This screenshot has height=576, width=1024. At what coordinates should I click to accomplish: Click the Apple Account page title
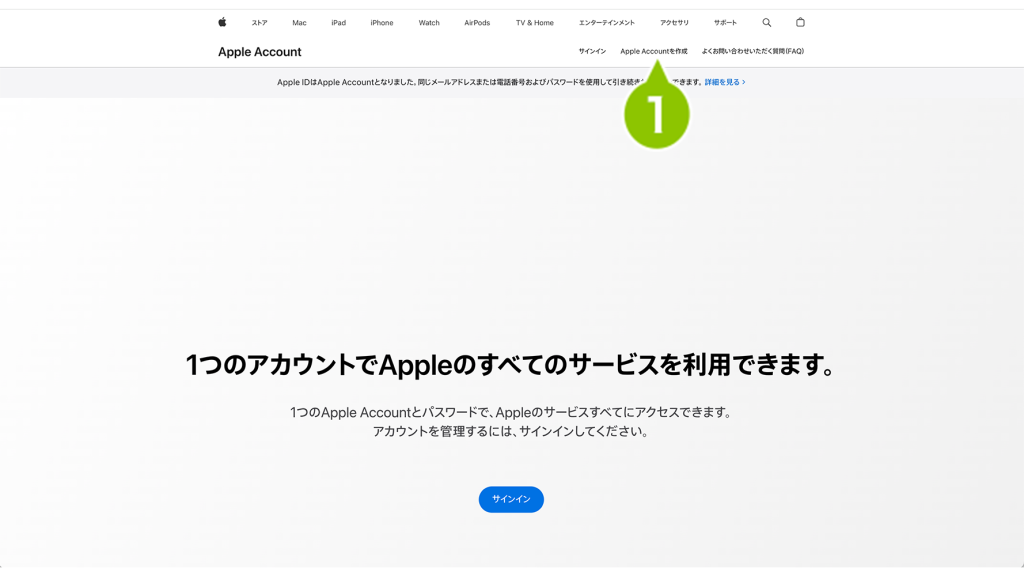click(x=260, y=52)
